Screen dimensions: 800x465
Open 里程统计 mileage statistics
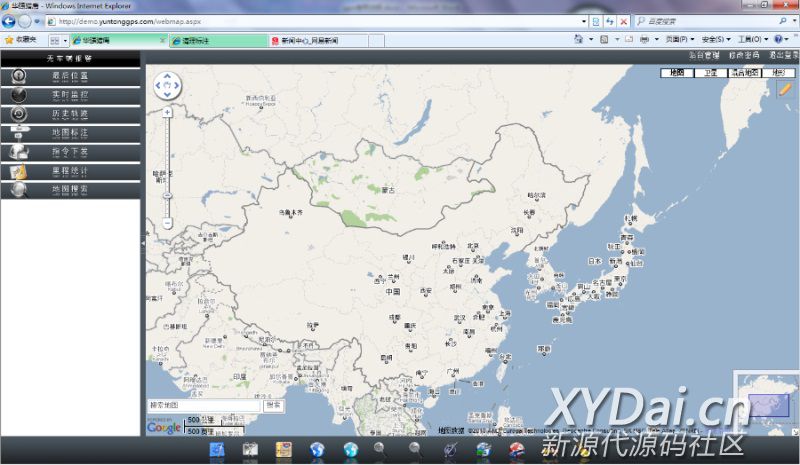tap(70, 172)
